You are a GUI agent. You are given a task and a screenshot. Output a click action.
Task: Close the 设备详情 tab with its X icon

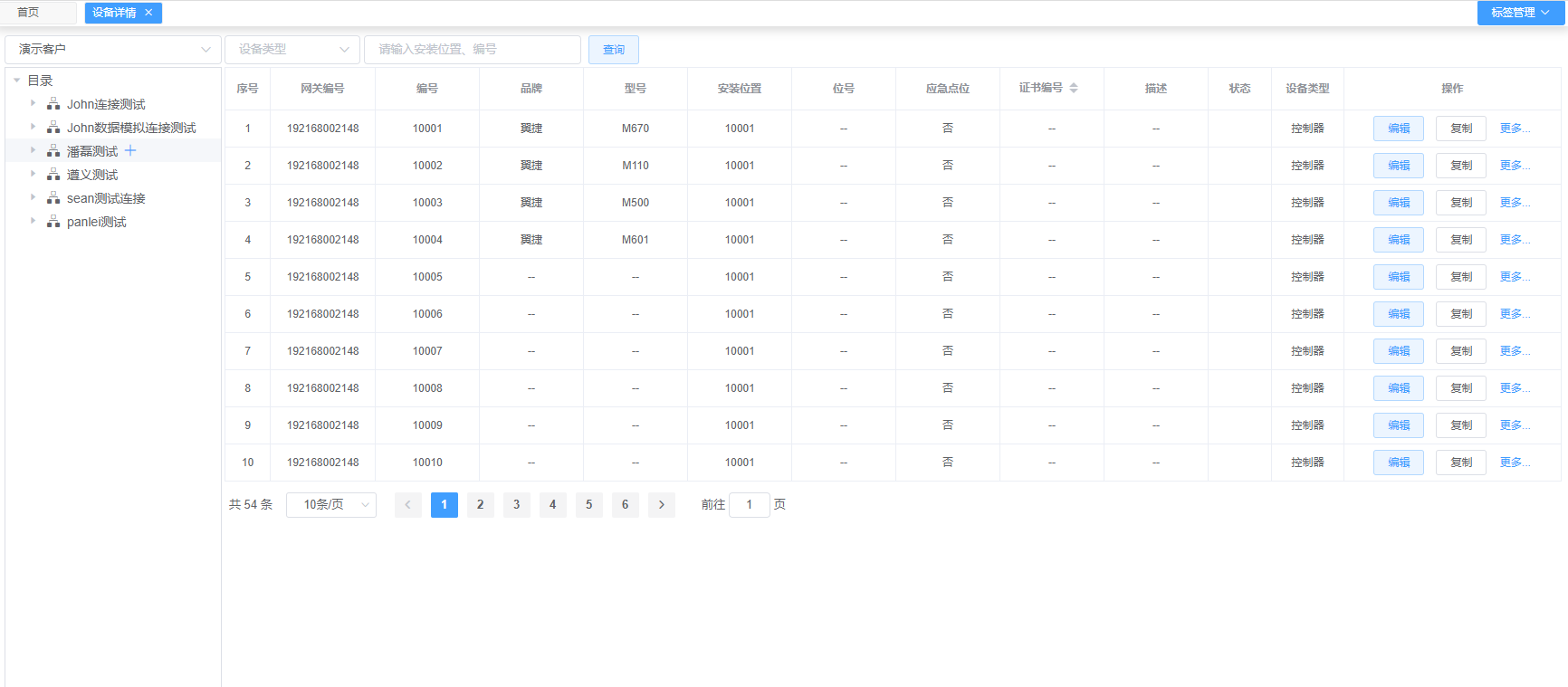tap(148, 13)
